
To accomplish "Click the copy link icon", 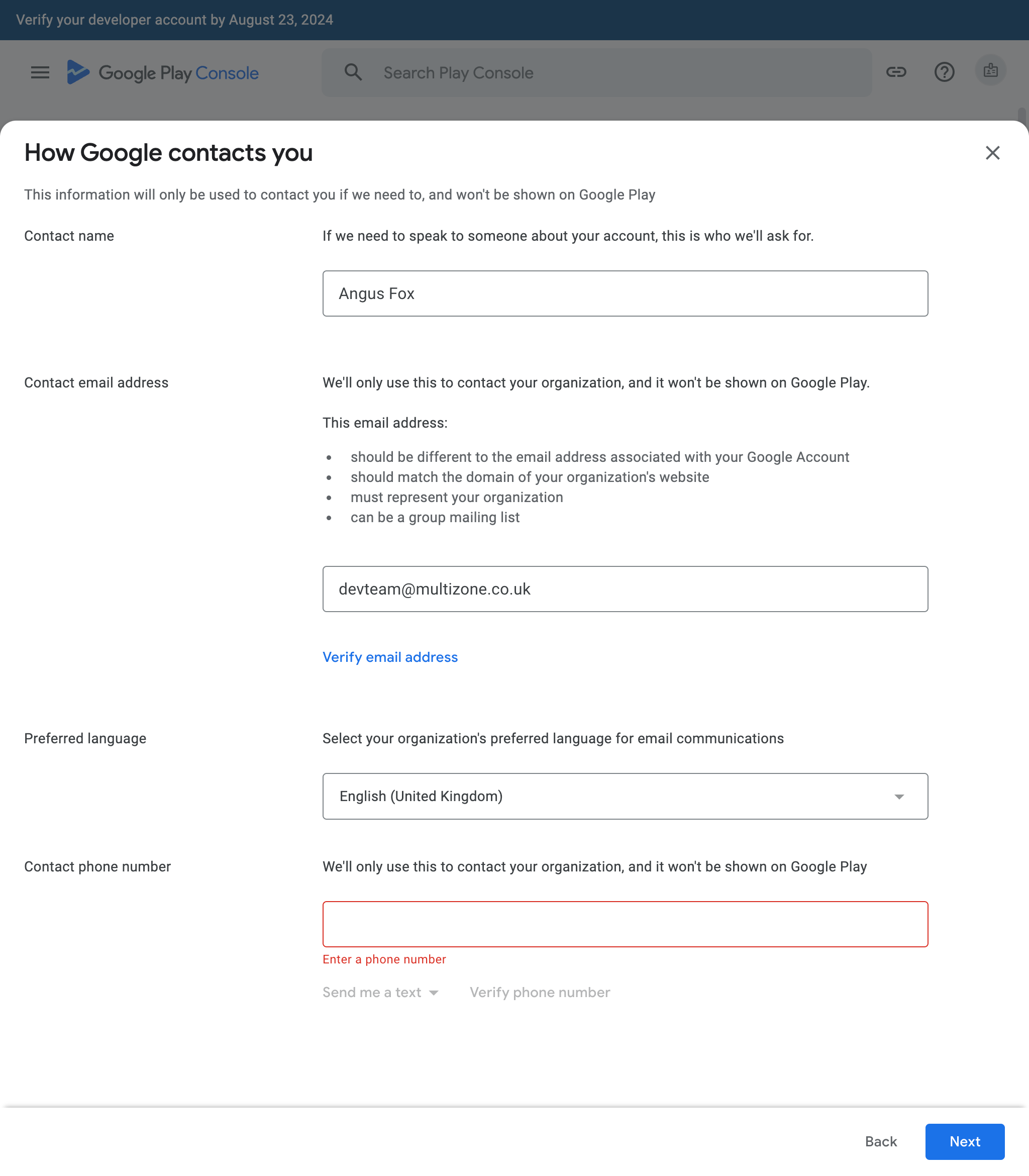I will (x=896, y=72).
